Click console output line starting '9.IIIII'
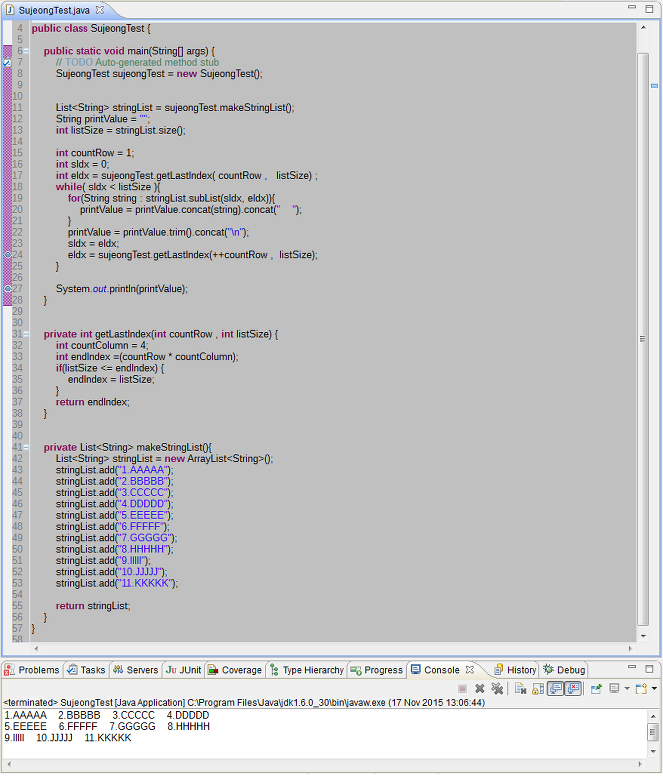 pyautogui.click(x=68, y=738)
